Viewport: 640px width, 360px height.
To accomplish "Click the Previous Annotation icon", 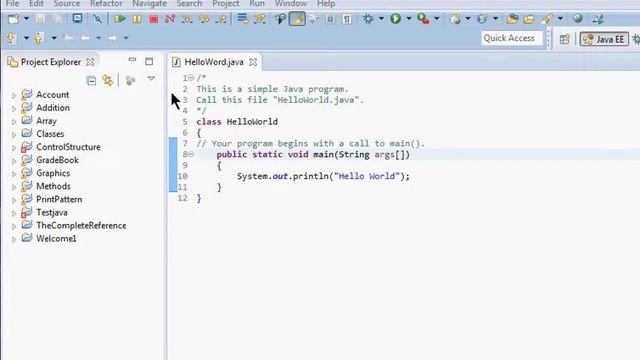I will click(39, 38).
